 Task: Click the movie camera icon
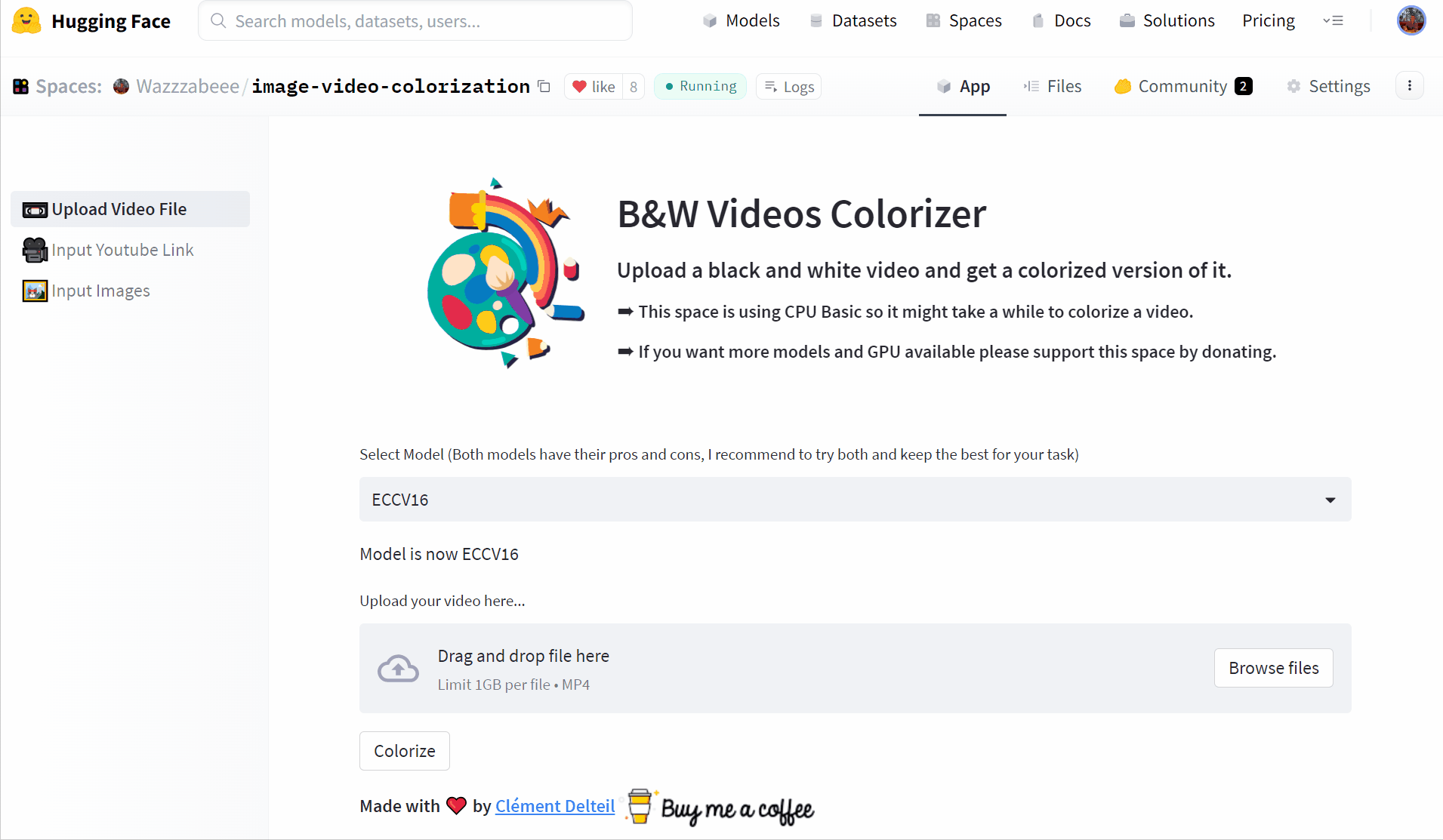coord(35,250)
